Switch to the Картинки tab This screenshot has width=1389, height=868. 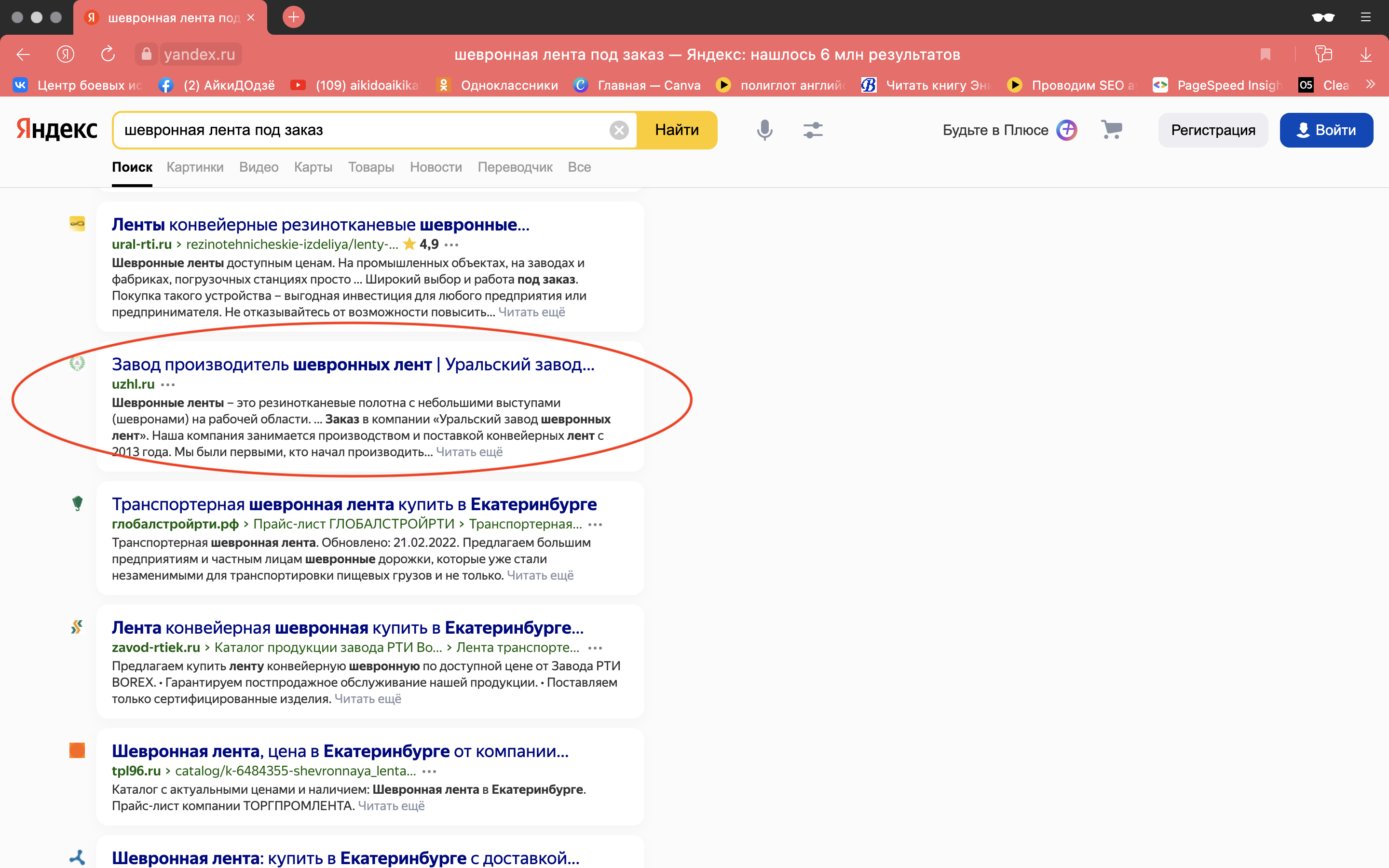(194, 167)
